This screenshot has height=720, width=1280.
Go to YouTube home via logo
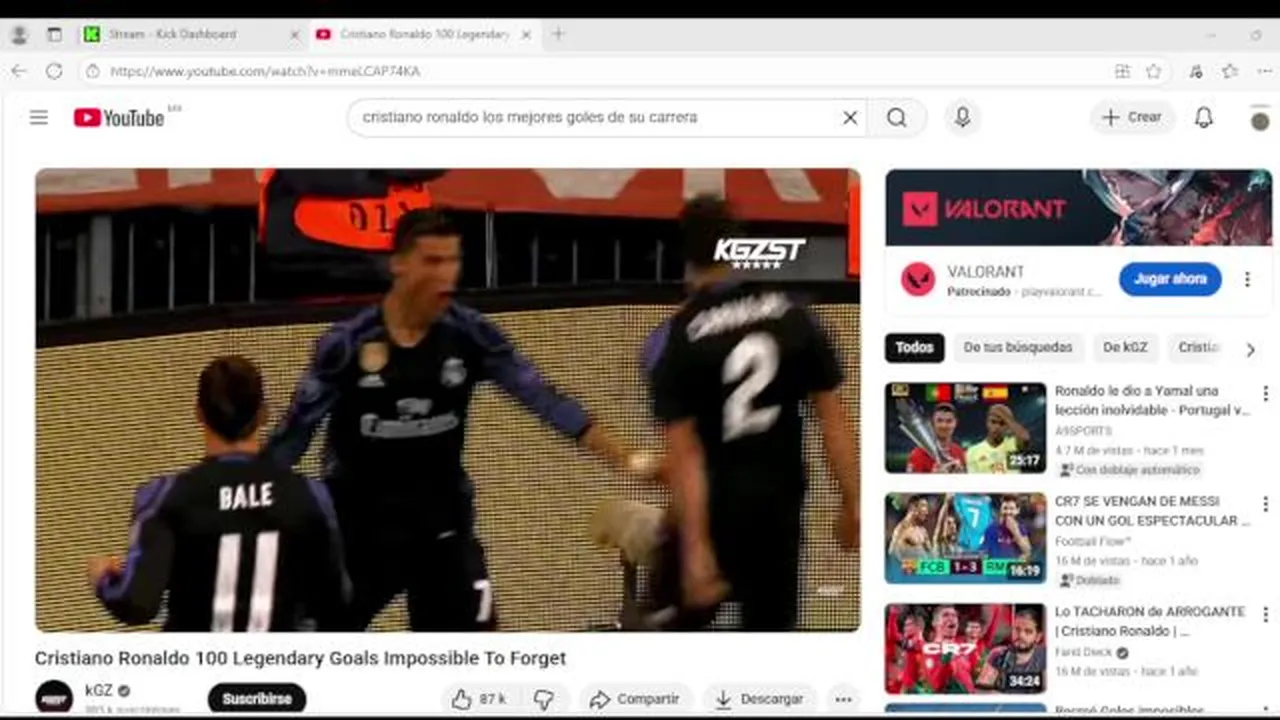click(x=119, y=118)
